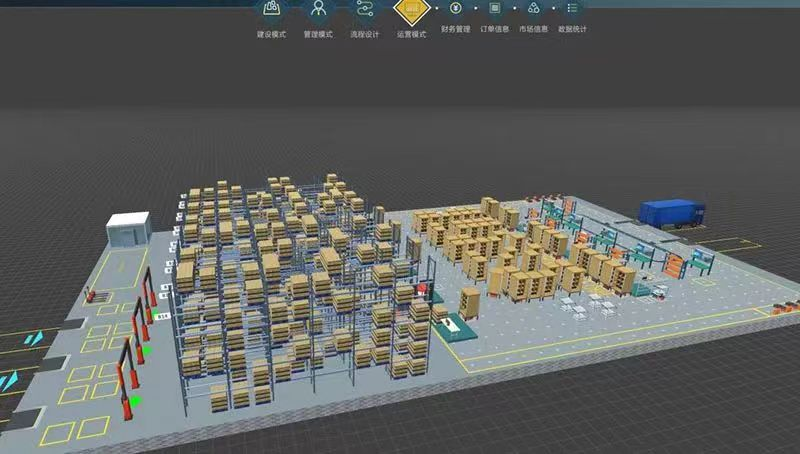This screenshot has width=800, height=454.
Task: Click the 市场信息 text label
Action: (x=534, y=29)
